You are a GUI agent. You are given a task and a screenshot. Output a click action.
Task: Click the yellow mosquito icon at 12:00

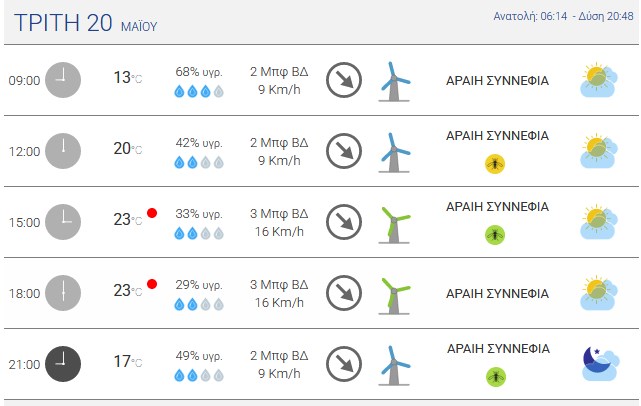(x=495, y=164)
